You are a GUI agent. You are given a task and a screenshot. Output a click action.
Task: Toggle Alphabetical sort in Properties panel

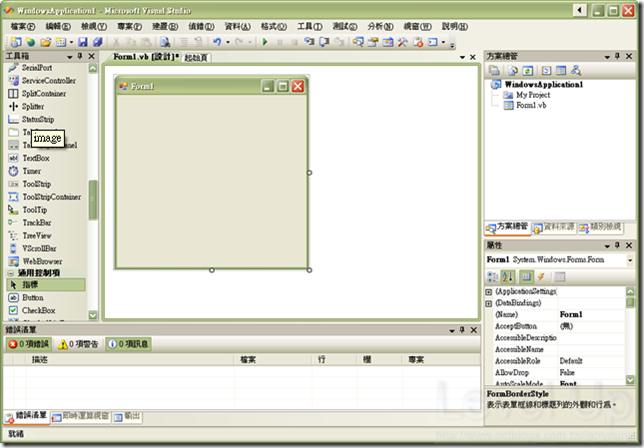point(508,277)
